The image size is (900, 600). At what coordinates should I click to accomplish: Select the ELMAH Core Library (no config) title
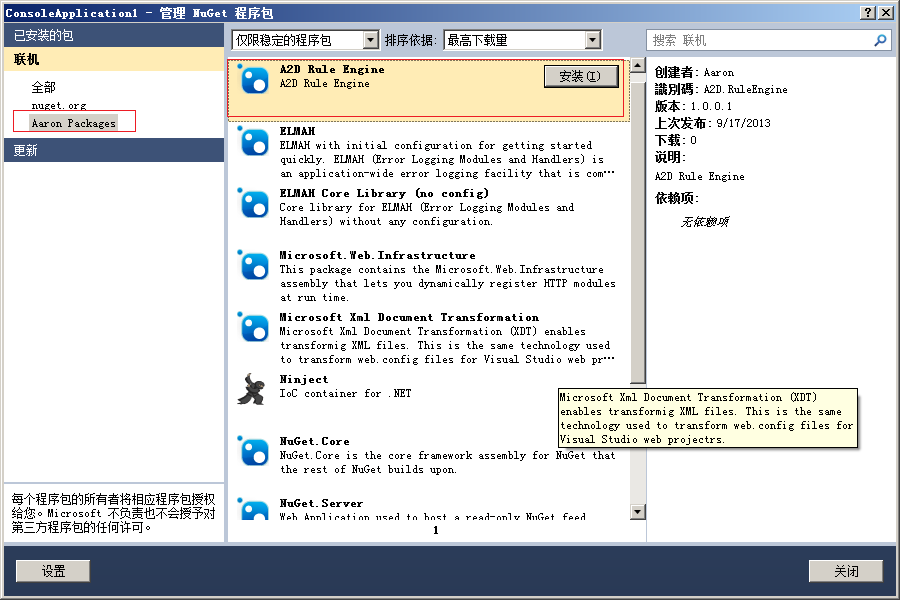coord(384,193)
